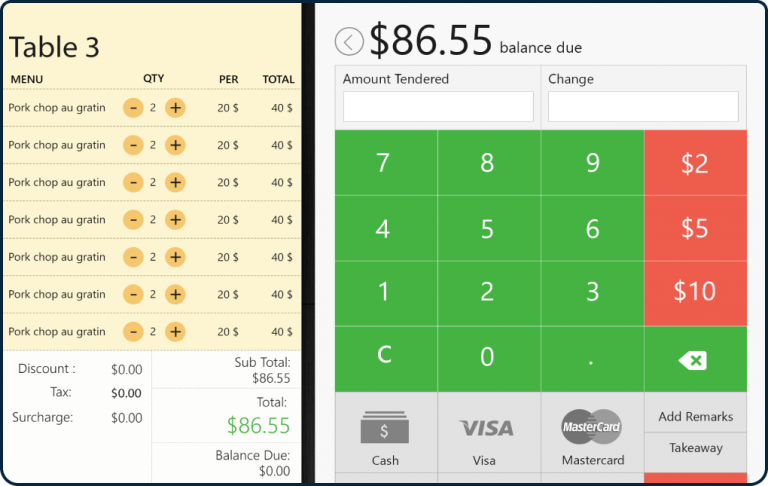Add one to third Pork chop row
The width and height of the screenshot is (768, 486).
[175, 182]
